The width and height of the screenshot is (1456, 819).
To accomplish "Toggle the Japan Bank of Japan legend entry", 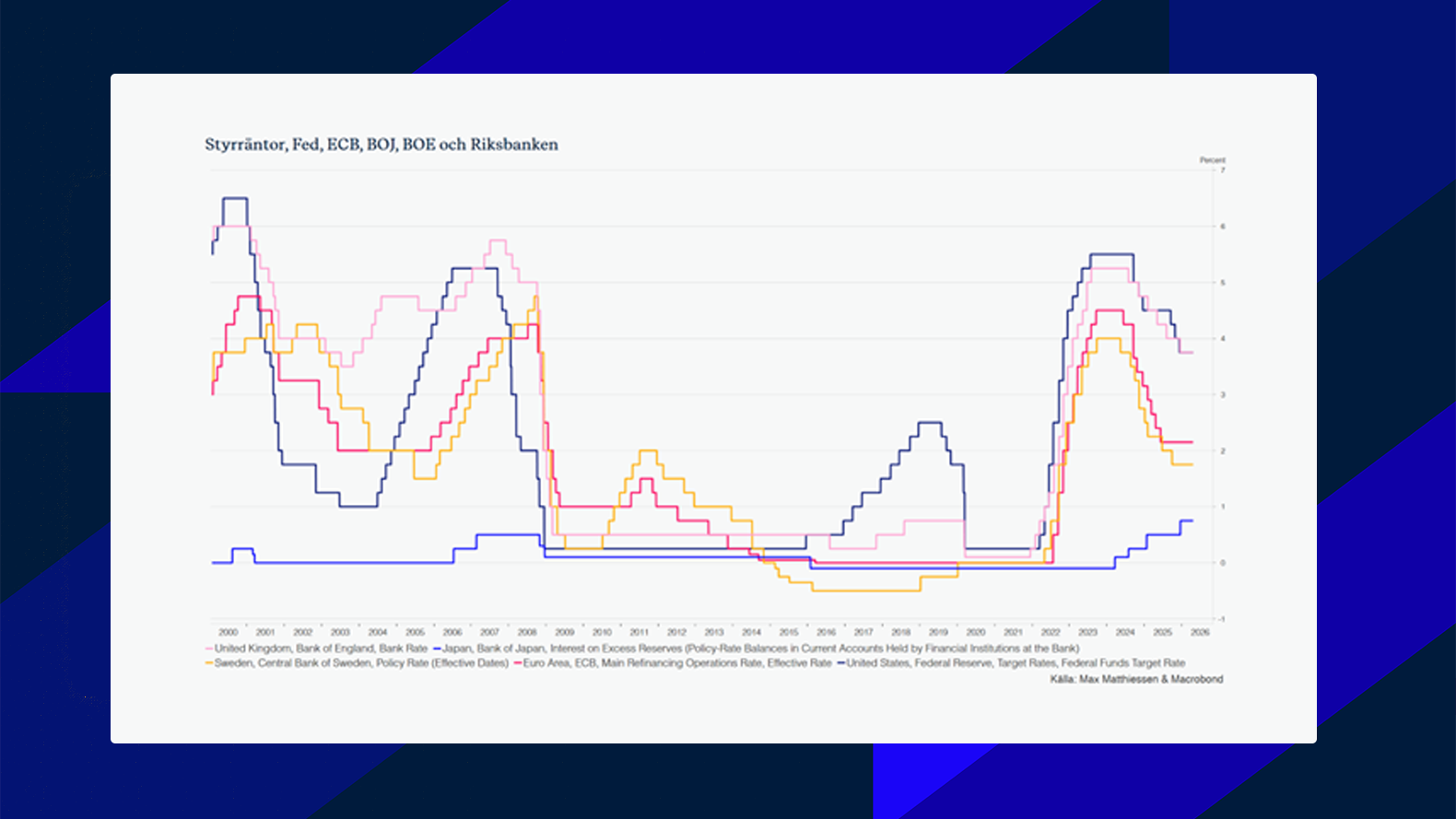I will click(x=760, y=649).
